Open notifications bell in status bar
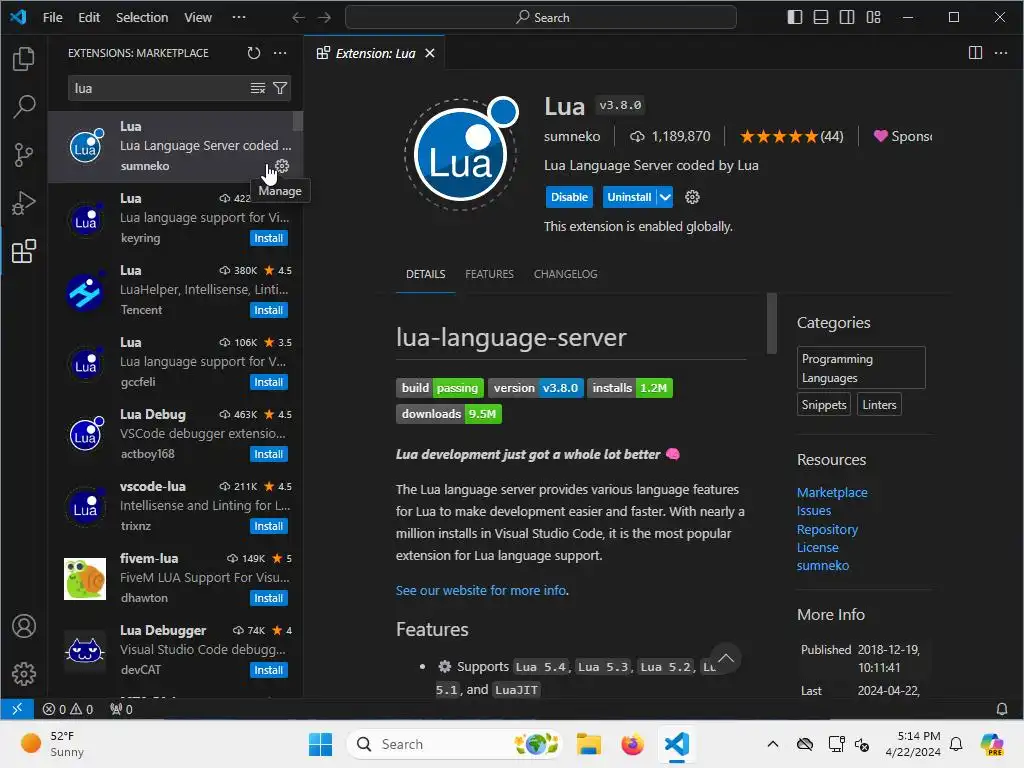The height and width of the screenshot is (768, 1024). coord(1001,709)
